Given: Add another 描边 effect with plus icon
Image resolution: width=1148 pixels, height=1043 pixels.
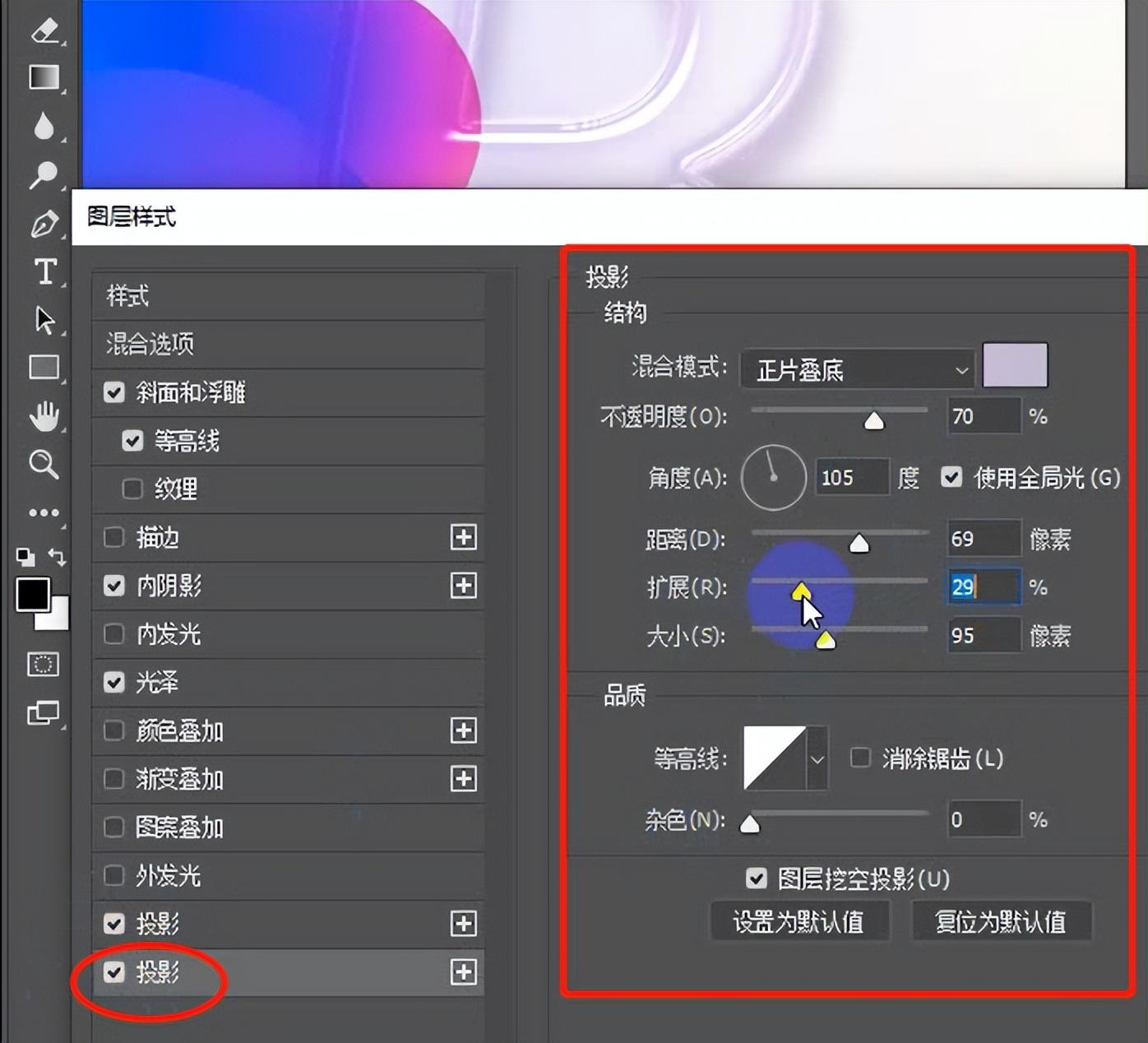Looking at the screenshot, I should coord(464,537).
